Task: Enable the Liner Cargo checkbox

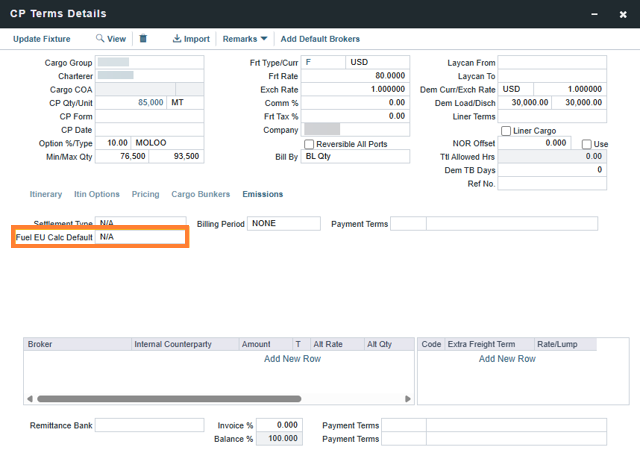Action: coord(506,131)
